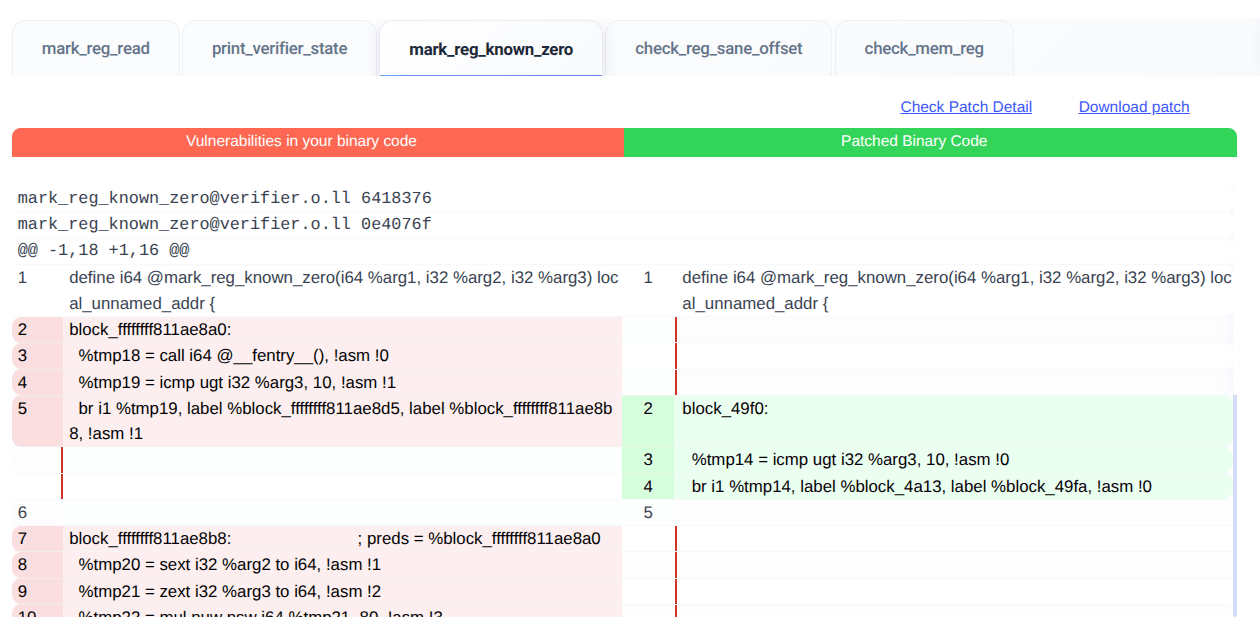Select the __fentry__ call on line 3

pos(200,355)
